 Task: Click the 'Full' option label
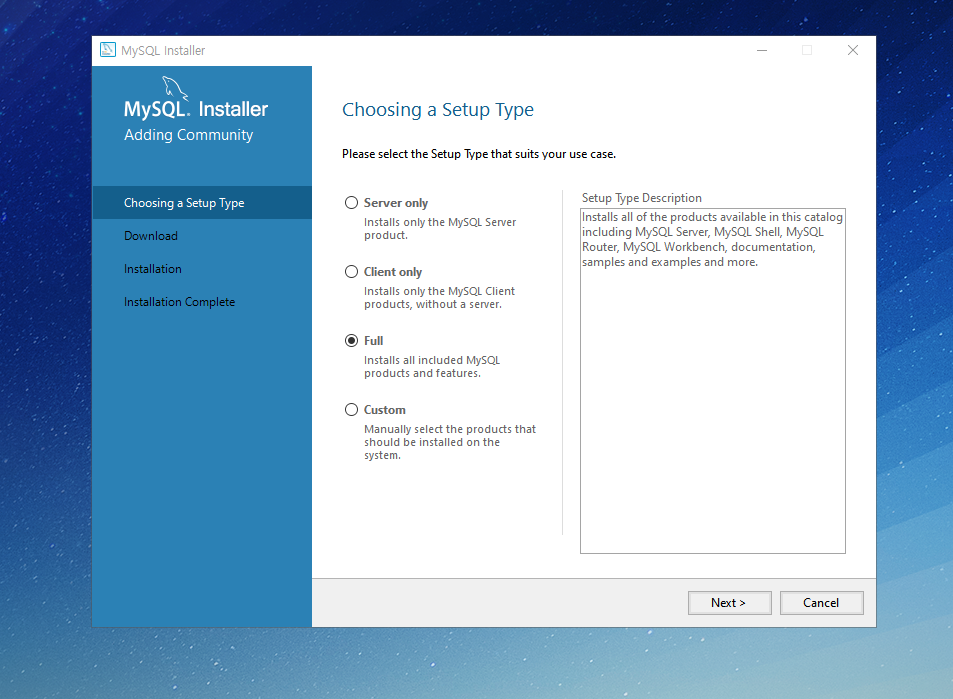[x=373, y=340]
